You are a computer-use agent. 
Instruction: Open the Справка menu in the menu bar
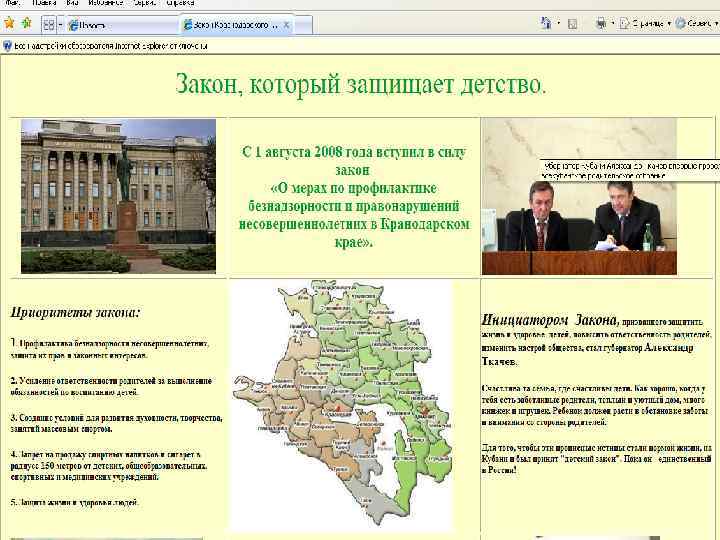(180, 3)
